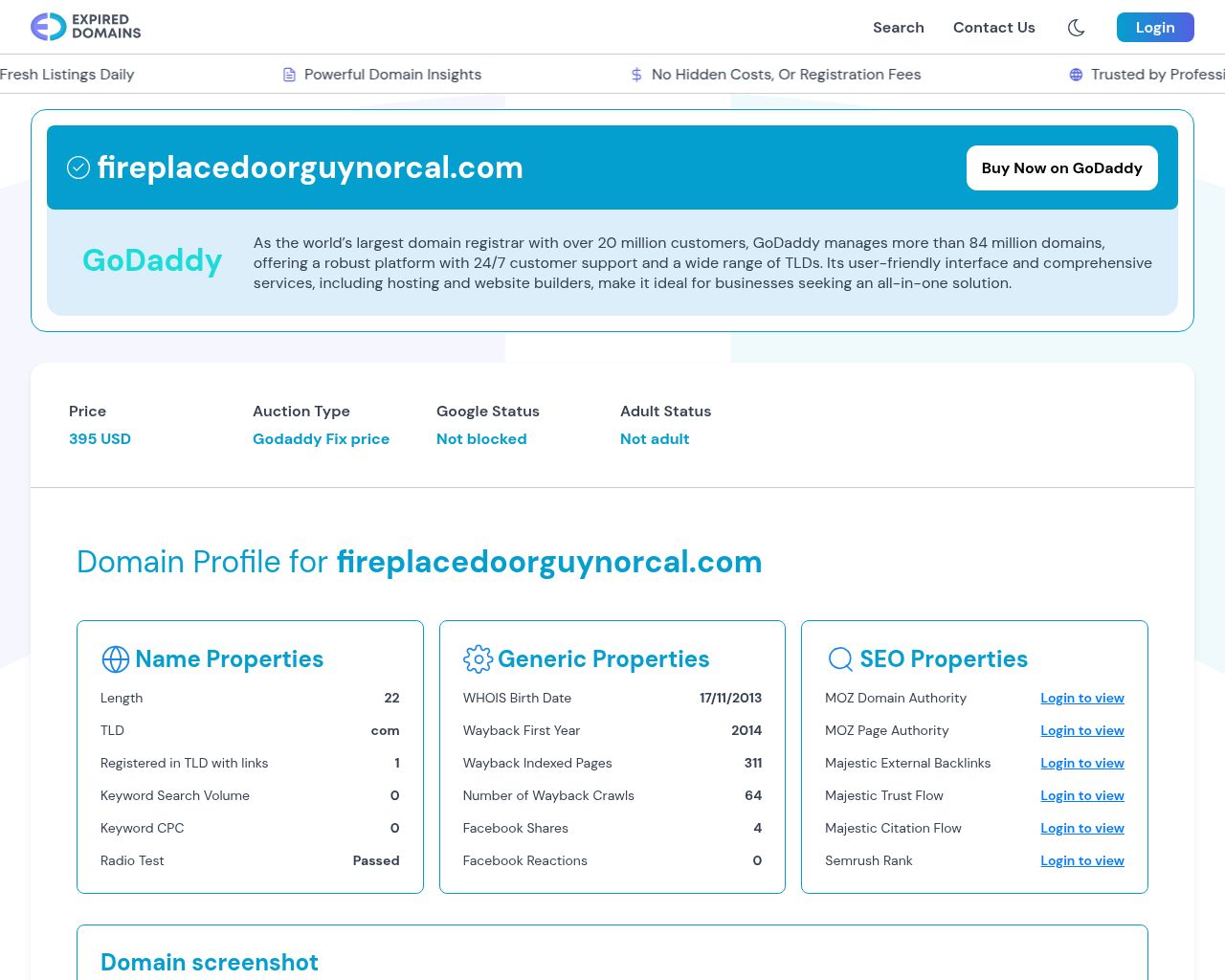Click the GoDaddy registrar logo text
Viewport: 1225px width, 980px height.
[152, 260]
